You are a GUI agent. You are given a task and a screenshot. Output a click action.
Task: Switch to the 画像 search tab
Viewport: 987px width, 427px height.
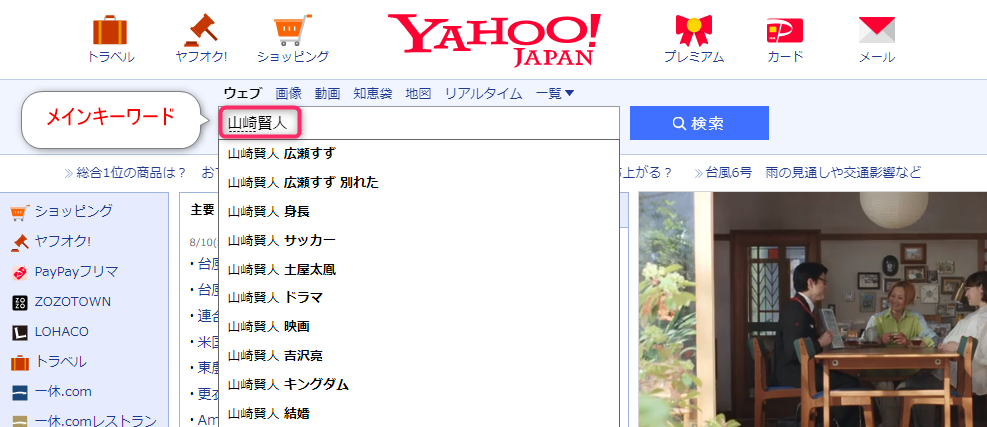point(288,94)
